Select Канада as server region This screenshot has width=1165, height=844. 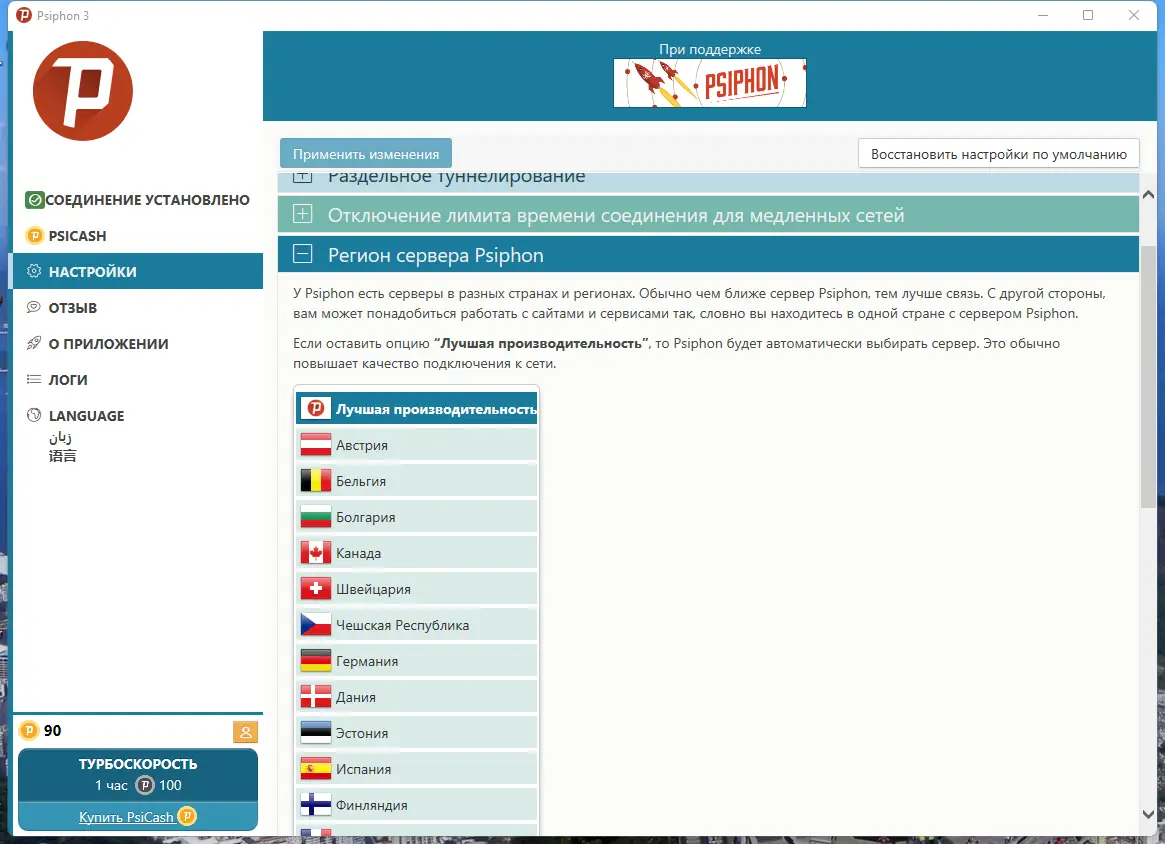click(417, 553)
